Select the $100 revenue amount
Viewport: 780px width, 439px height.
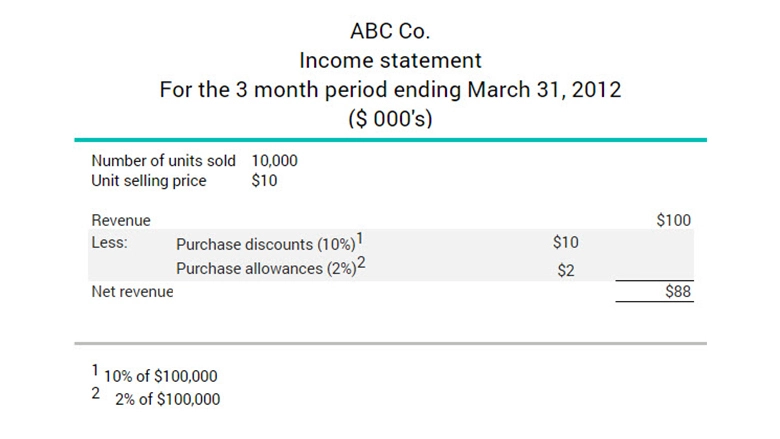pos(673,220)
